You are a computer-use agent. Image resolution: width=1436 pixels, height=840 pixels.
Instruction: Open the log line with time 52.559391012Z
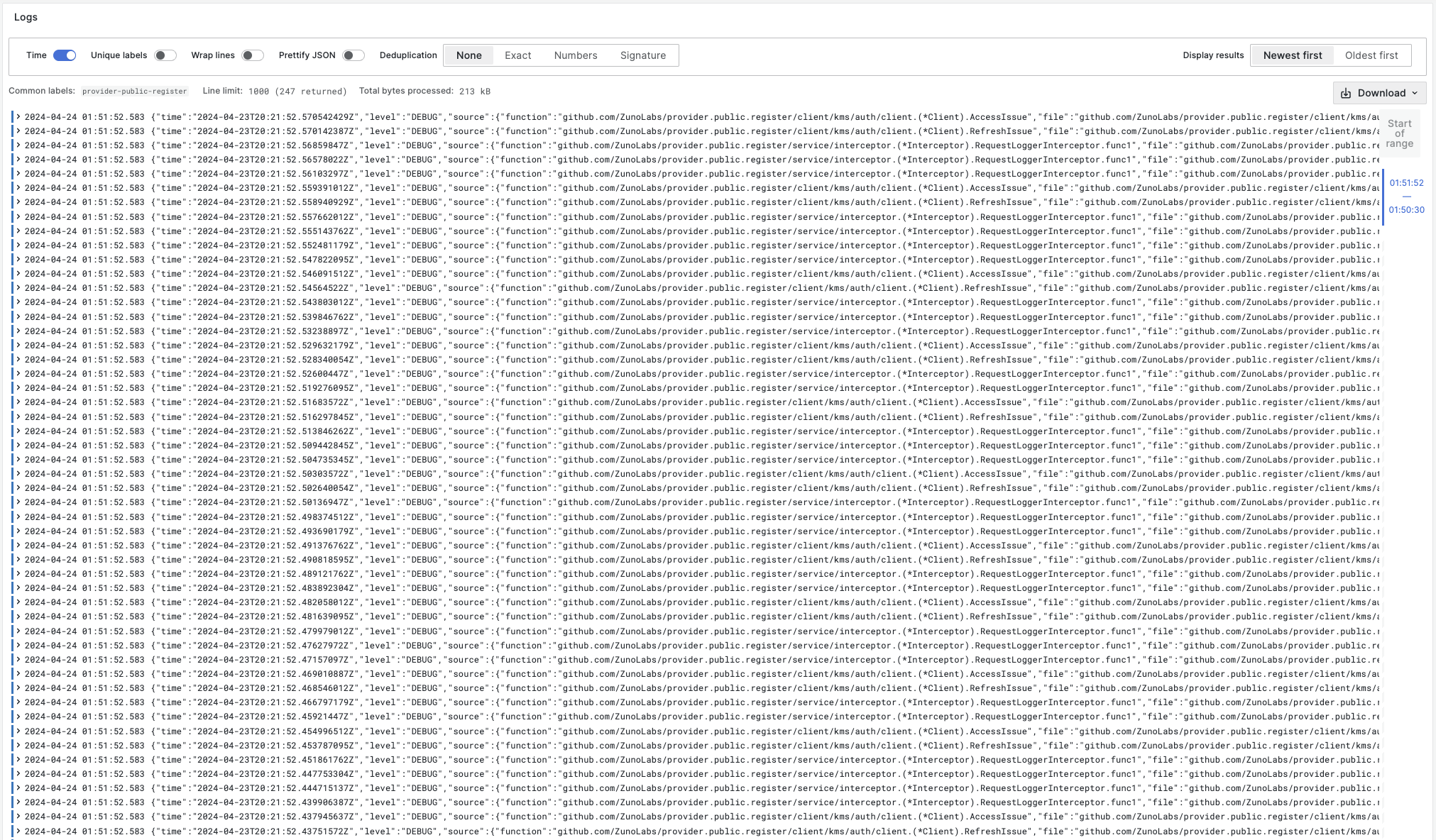(18, 188)
